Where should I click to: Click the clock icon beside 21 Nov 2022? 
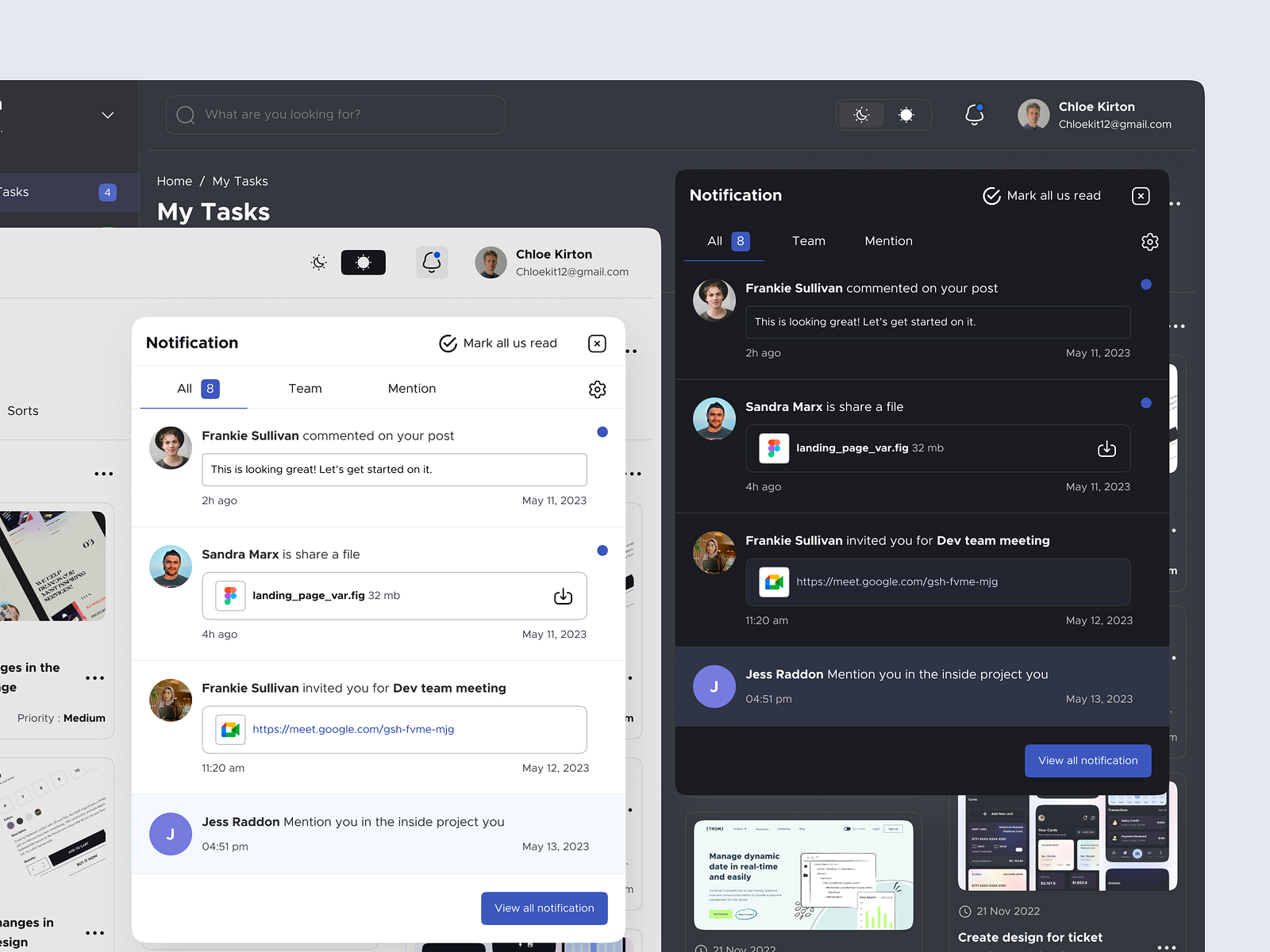(x=966, y=911)
